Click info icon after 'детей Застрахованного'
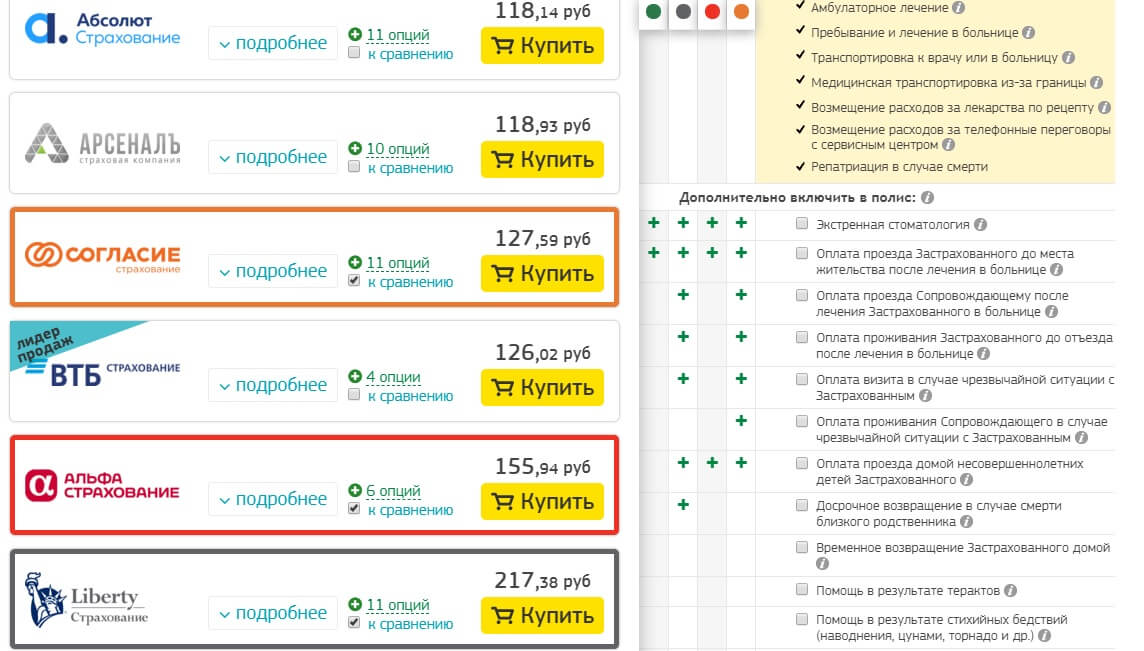The image size is (1144, 651). pos(967,479)
